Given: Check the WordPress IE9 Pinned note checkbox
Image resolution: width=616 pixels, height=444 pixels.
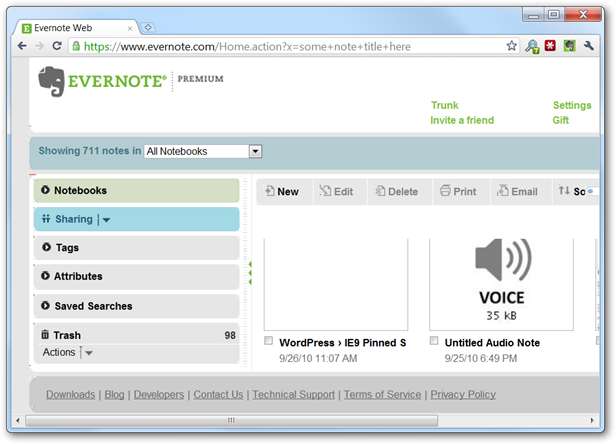Looking at the screenshot, I should [x=269, y=341].
